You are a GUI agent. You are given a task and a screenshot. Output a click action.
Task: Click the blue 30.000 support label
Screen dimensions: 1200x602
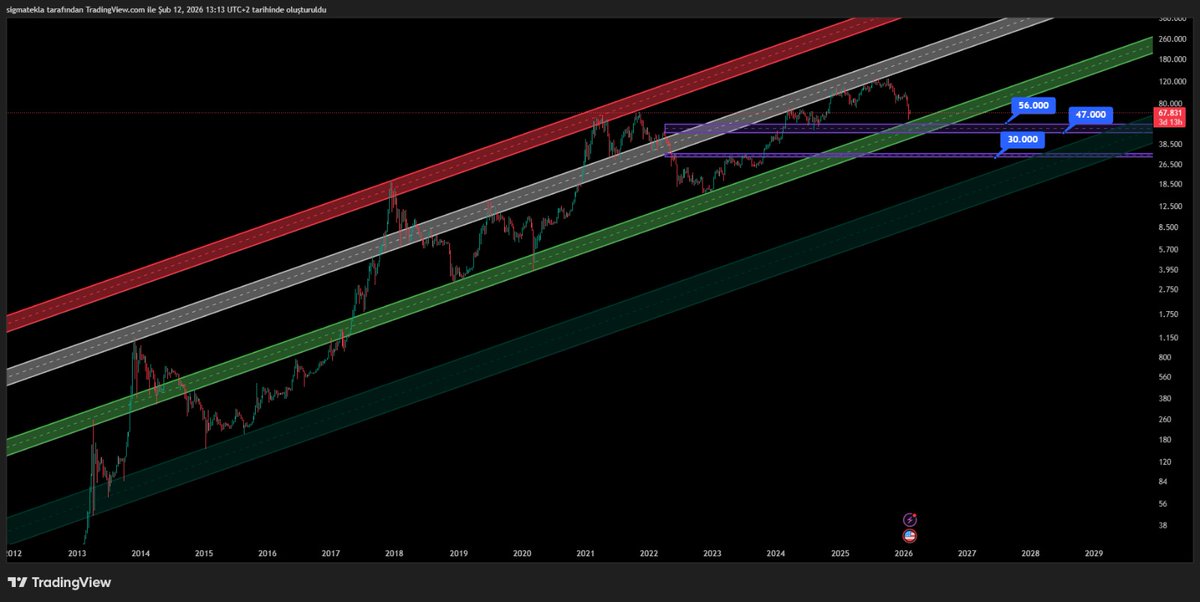(1021, 140)
